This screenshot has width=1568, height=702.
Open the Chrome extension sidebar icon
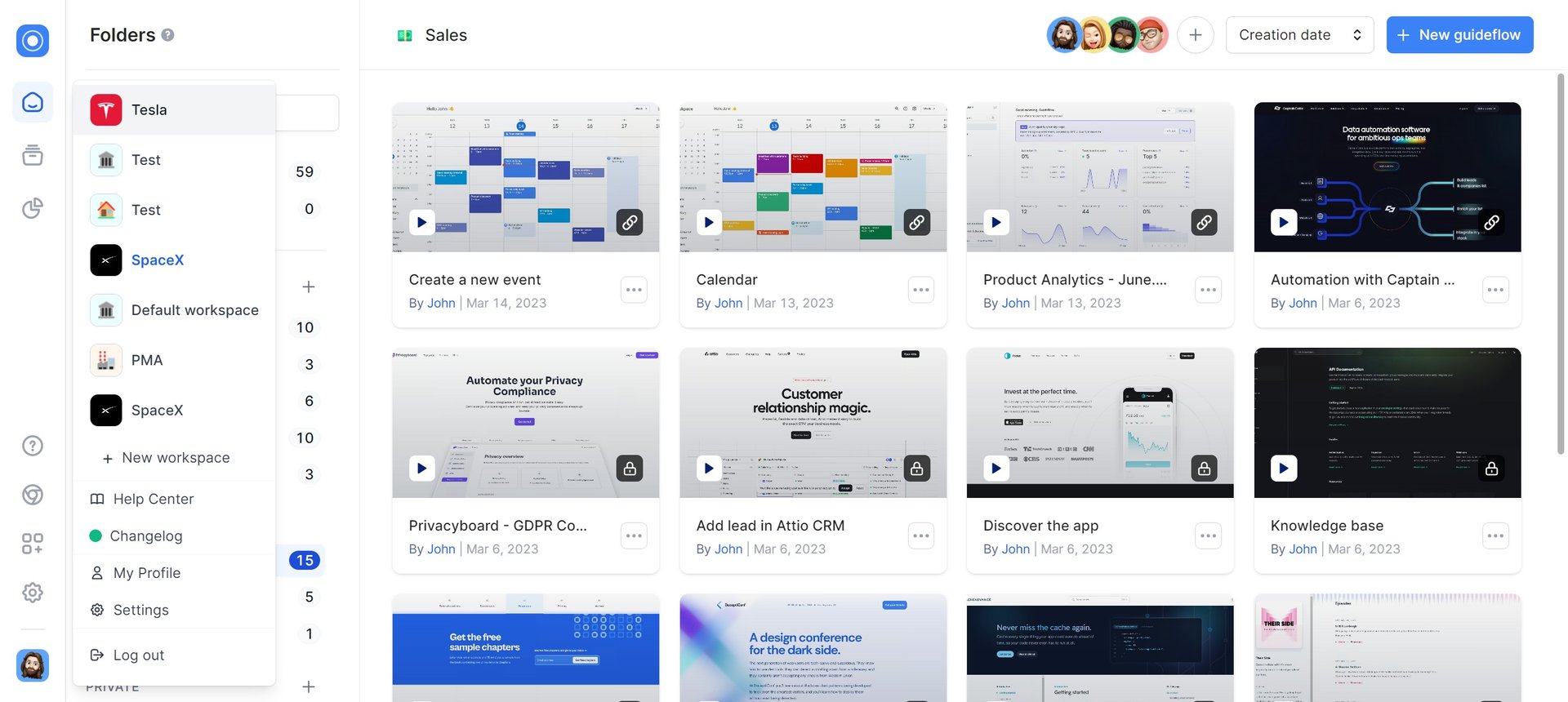click(33, 495)
